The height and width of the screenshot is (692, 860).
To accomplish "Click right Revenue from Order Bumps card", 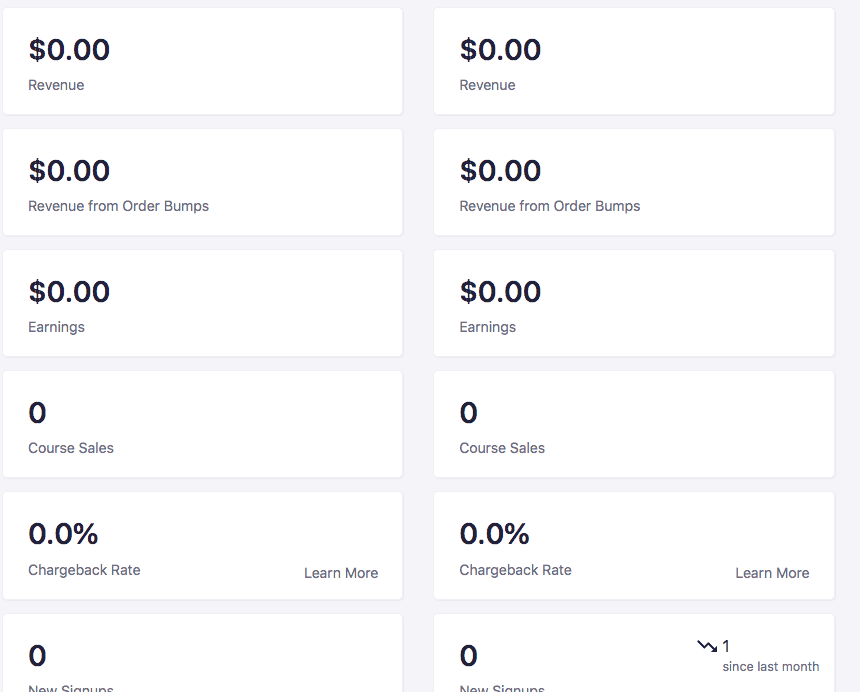I will click(634, 183).
